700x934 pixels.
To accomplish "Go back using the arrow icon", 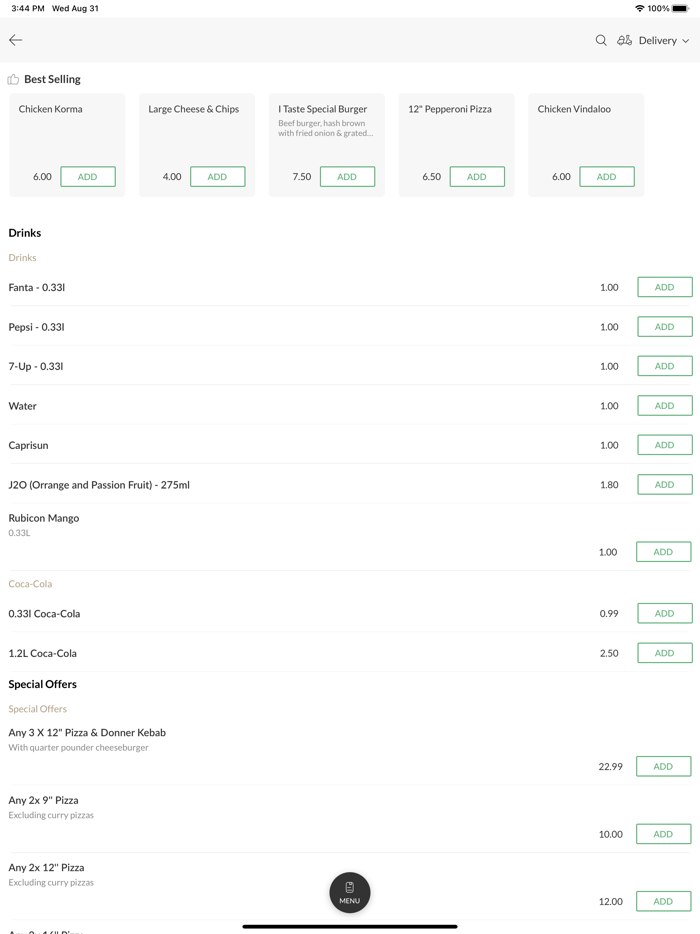I will pyautogui.click(x=16, y=40).
